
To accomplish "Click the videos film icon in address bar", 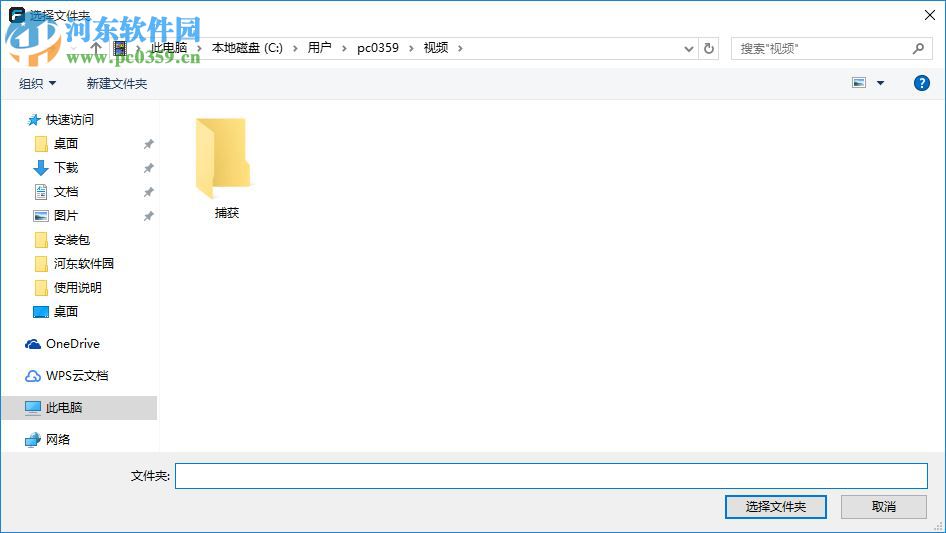I will pyautogui.click(x=120, y=48).
